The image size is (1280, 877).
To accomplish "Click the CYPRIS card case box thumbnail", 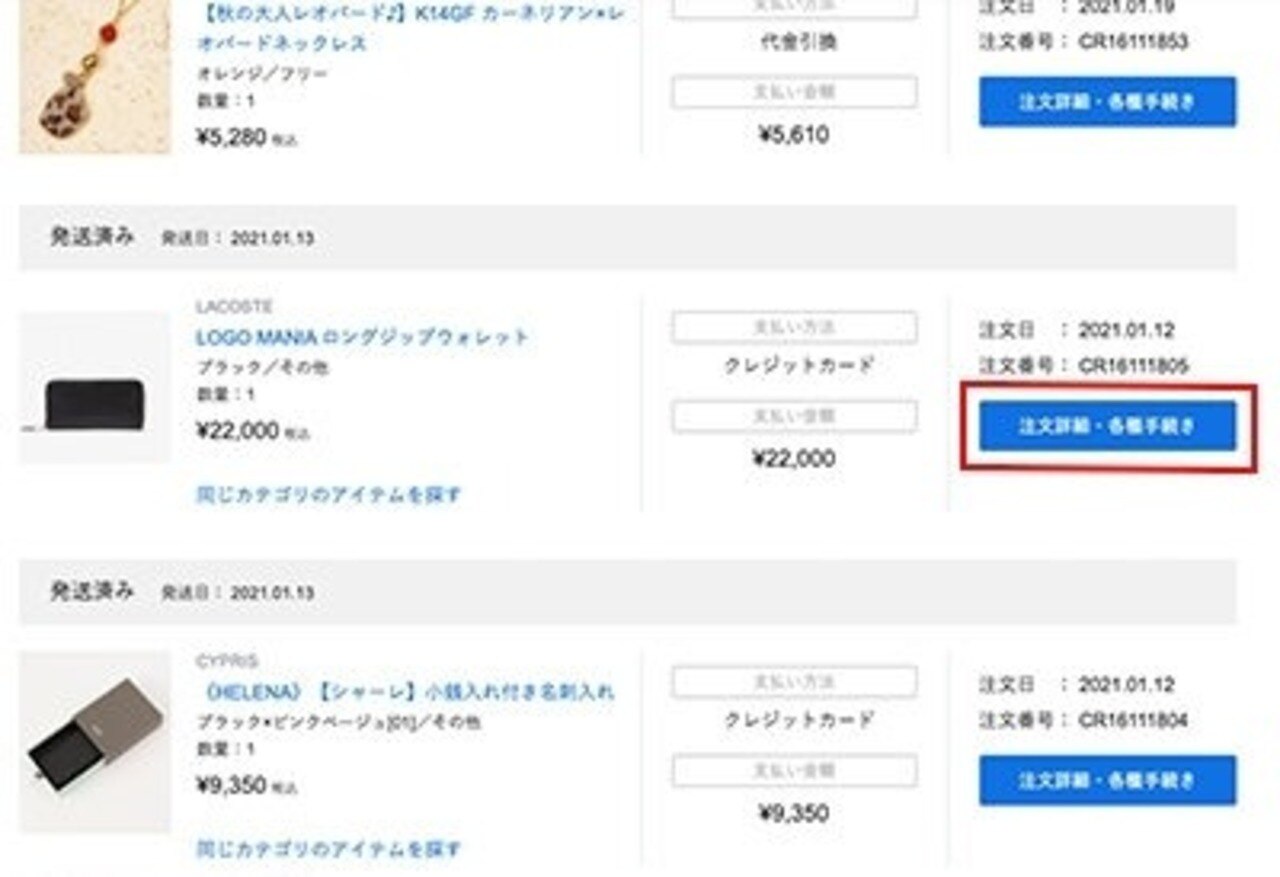I will (x=95, y=742).
